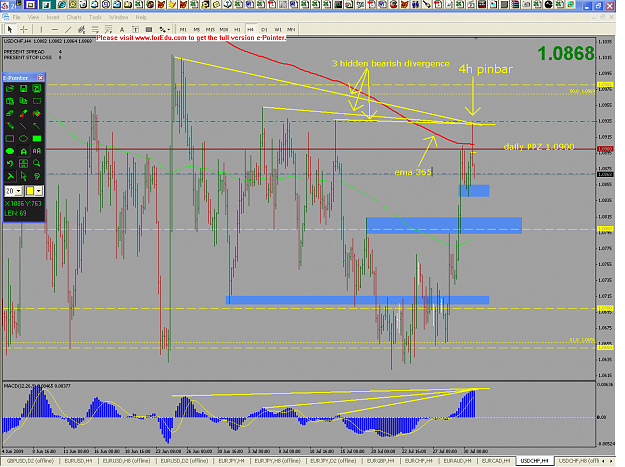This screenshot has width=625, height=467.
Task: Open the View menu
Action: (33, 17)
